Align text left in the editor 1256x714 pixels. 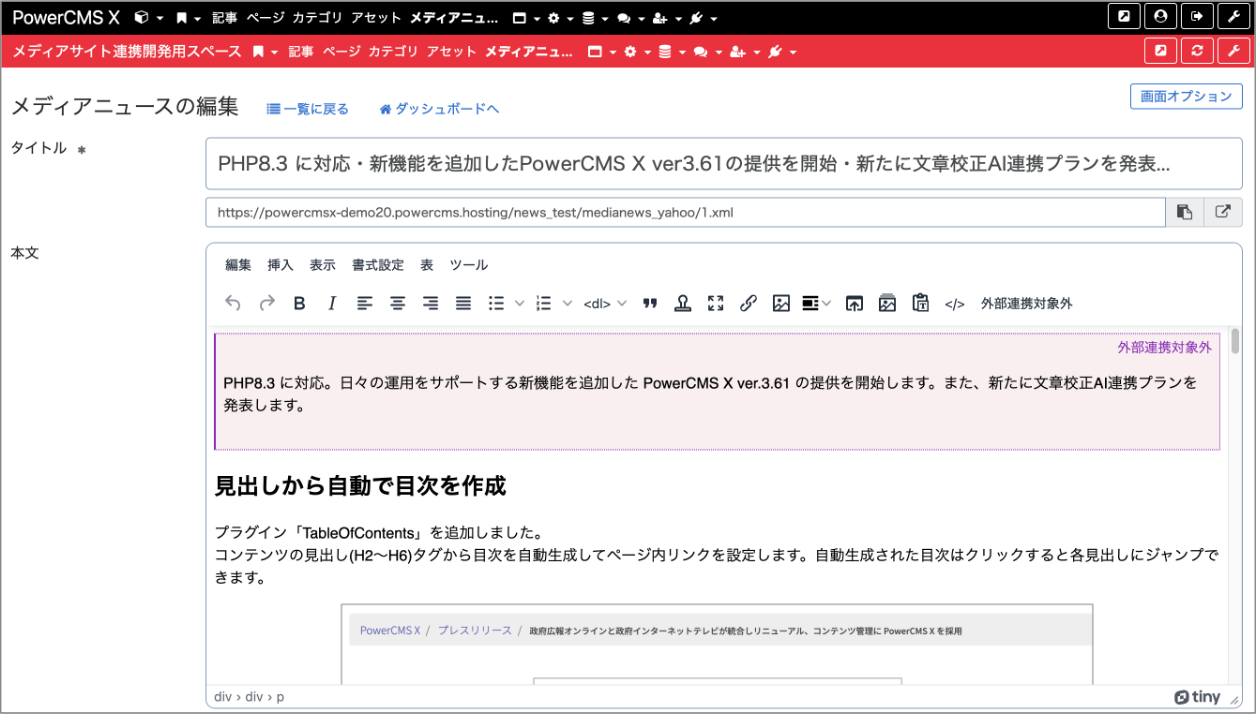coord(365,303)
